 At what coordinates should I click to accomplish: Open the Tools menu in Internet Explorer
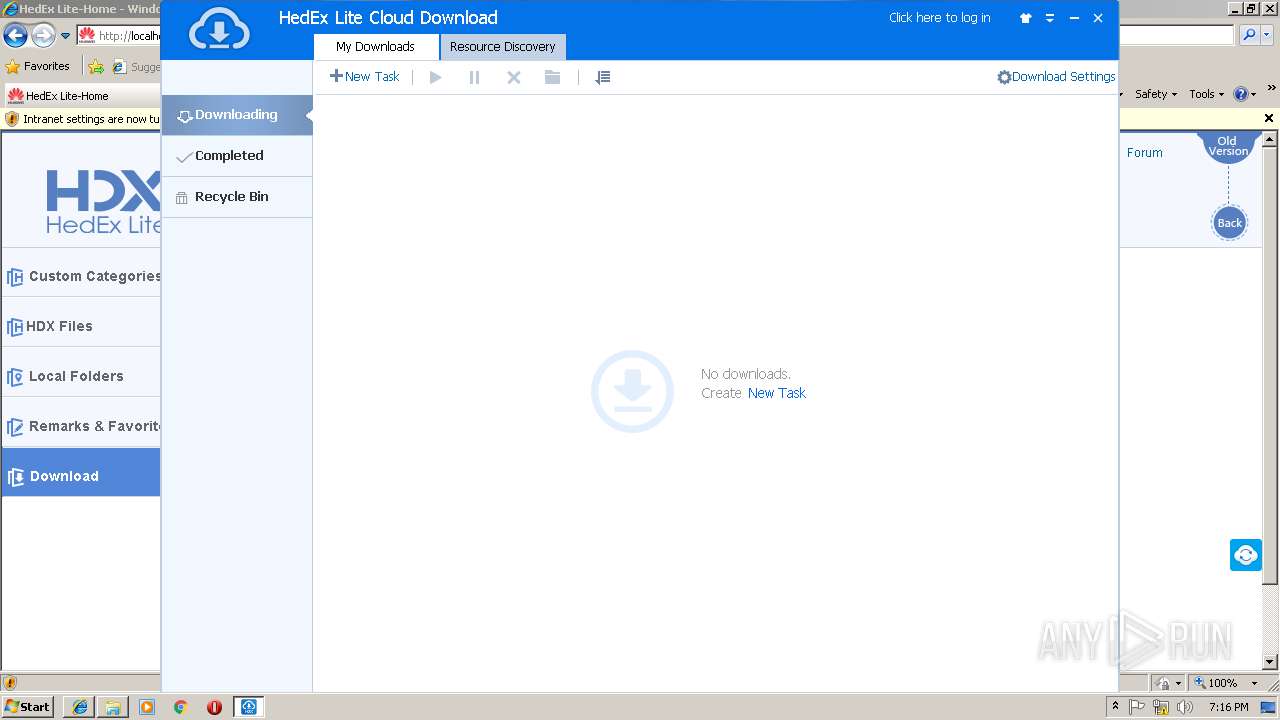click(1207, 94)
